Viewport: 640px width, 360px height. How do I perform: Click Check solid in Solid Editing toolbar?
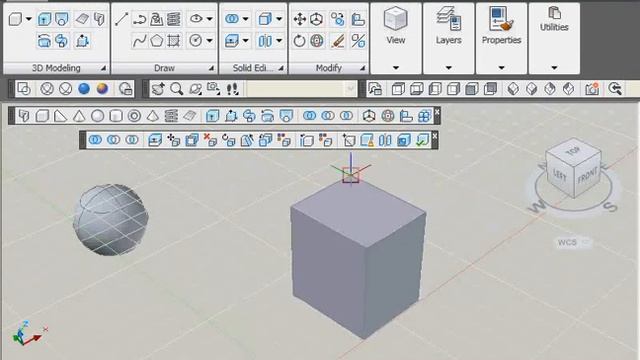[422, 140]
